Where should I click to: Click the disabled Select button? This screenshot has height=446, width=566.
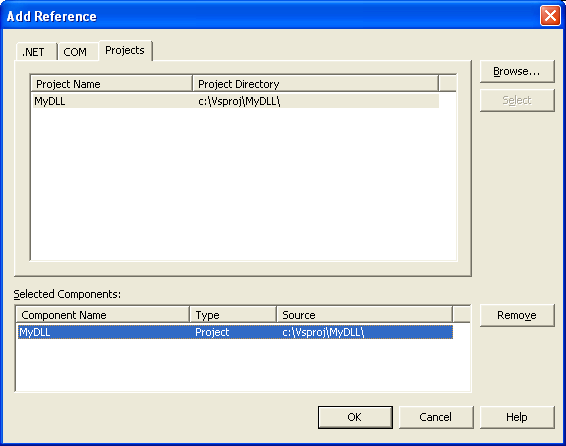(517, 100)
